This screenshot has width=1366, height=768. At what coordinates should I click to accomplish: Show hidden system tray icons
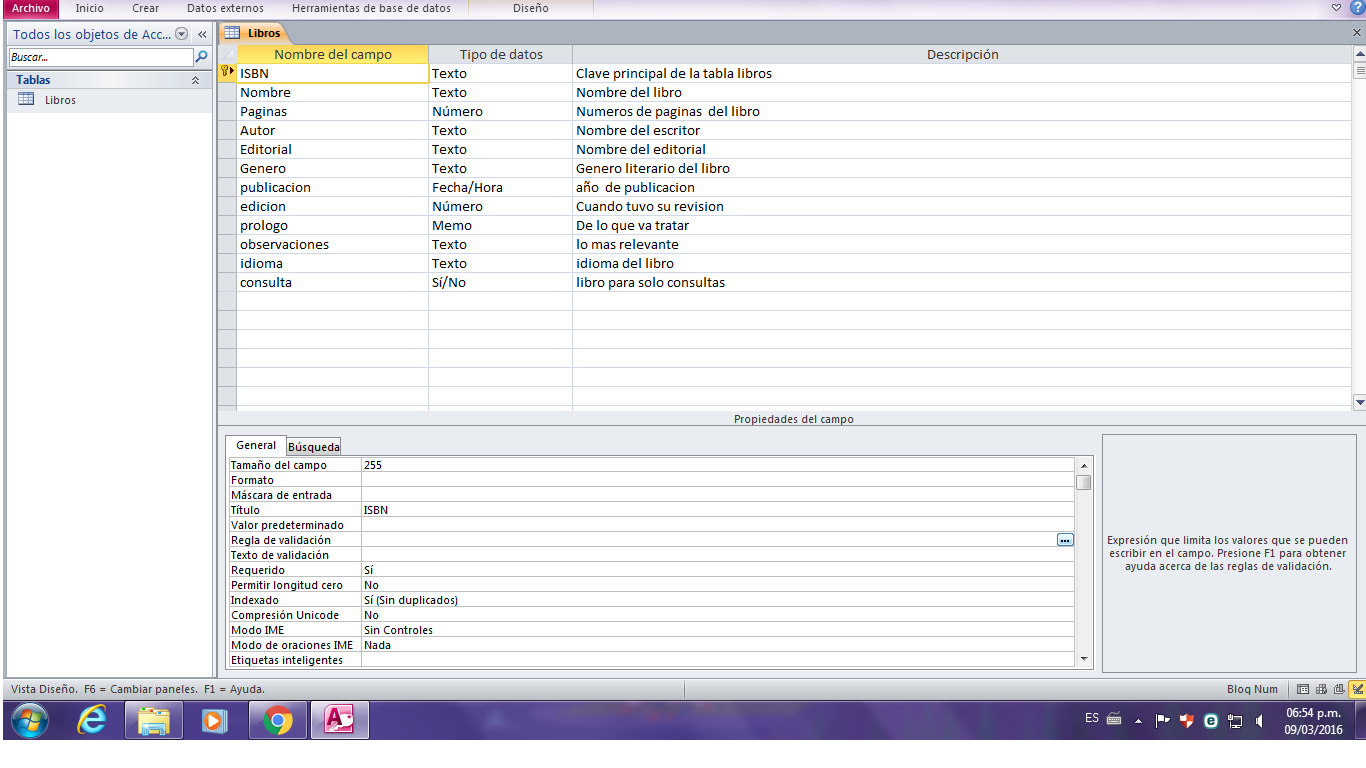click(1138, 720)
